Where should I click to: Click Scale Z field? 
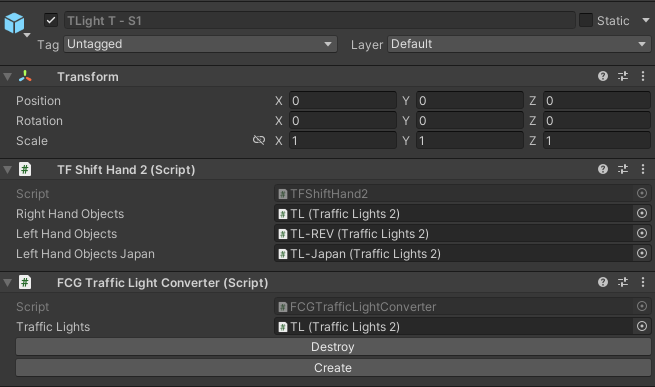597,141
